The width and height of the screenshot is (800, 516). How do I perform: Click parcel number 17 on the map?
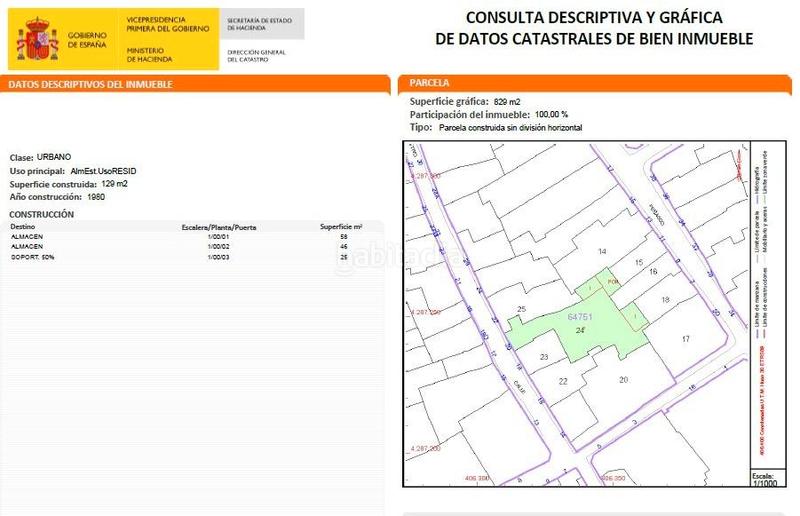(685, 340)
